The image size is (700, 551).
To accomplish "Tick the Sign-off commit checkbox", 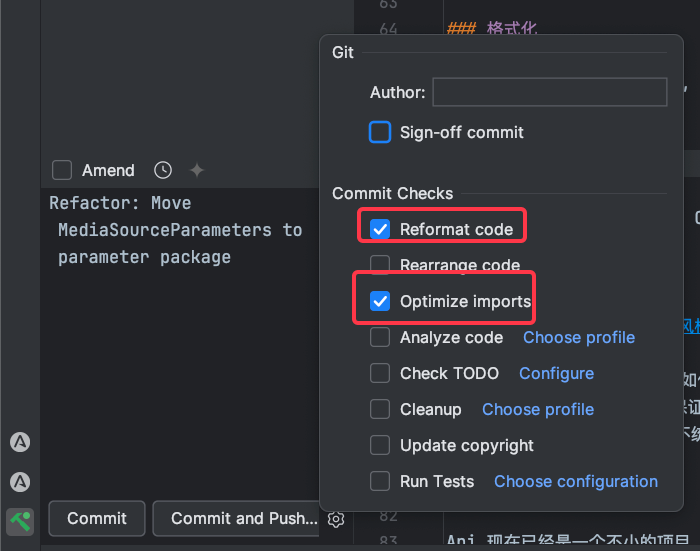I will click(x=380, y=132).
